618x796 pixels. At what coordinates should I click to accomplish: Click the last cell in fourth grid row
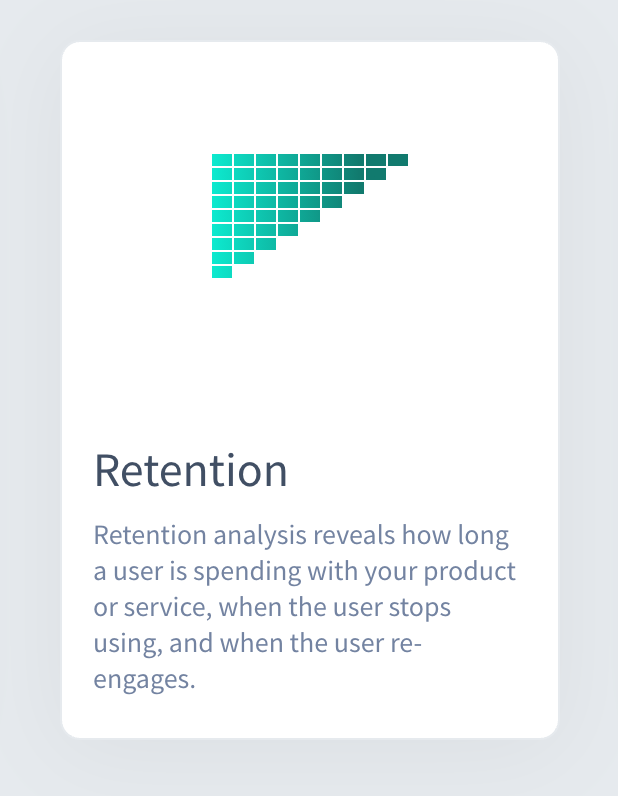tap(332, 202)
